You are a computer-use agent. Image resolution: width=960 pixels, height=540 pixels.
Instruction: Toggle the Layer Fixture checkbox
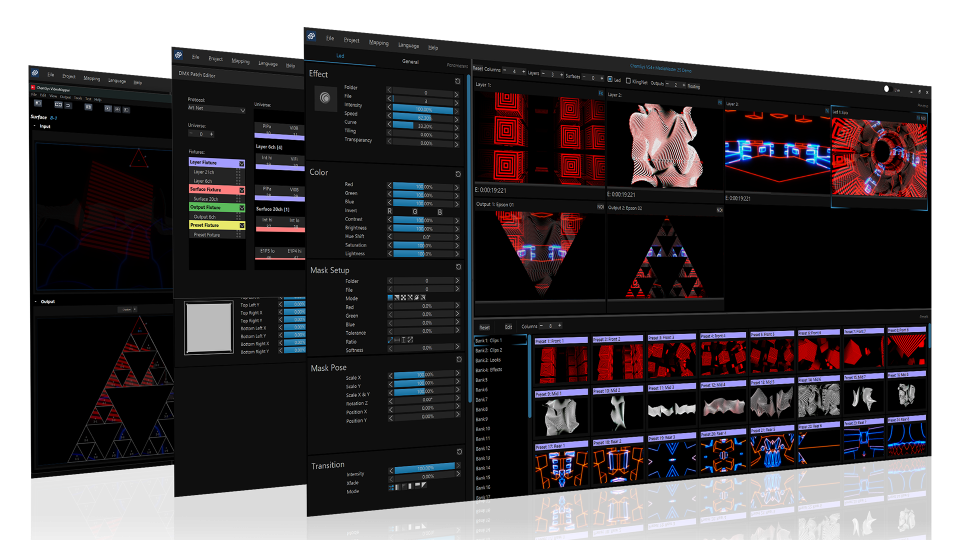(241, 161)
